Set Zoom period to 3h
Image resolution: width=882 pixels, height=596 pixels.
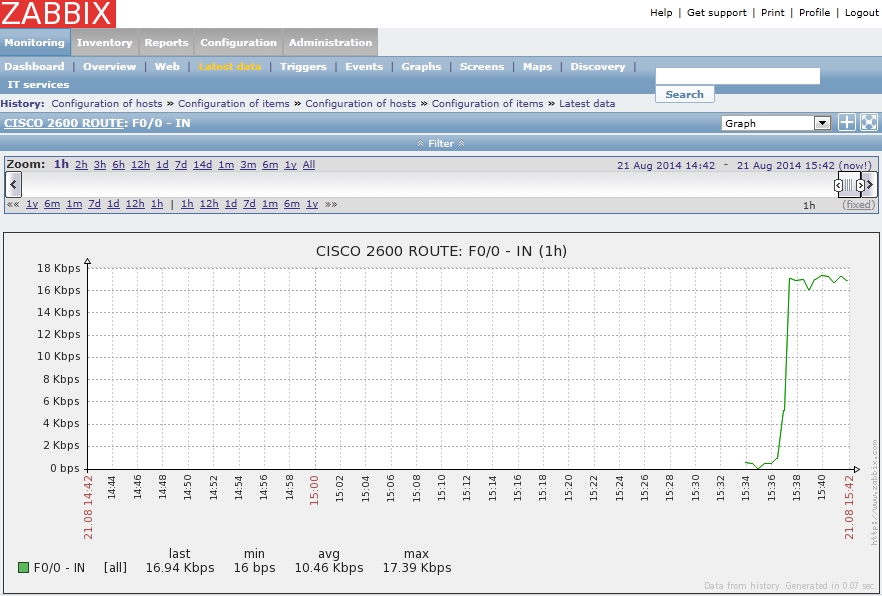point(100,165)
